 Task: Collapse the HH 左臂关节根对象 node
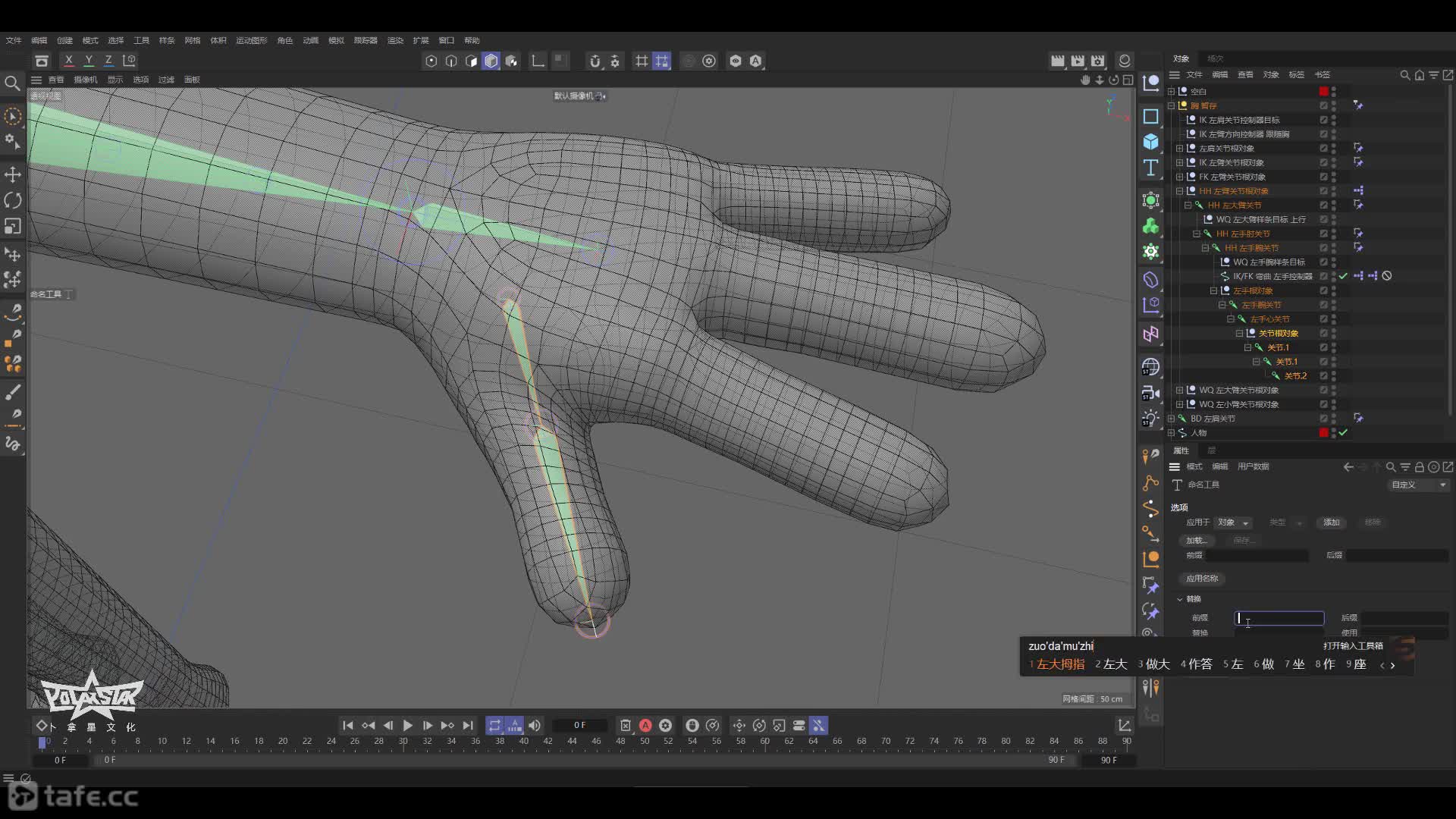(x=1179, y=191)
